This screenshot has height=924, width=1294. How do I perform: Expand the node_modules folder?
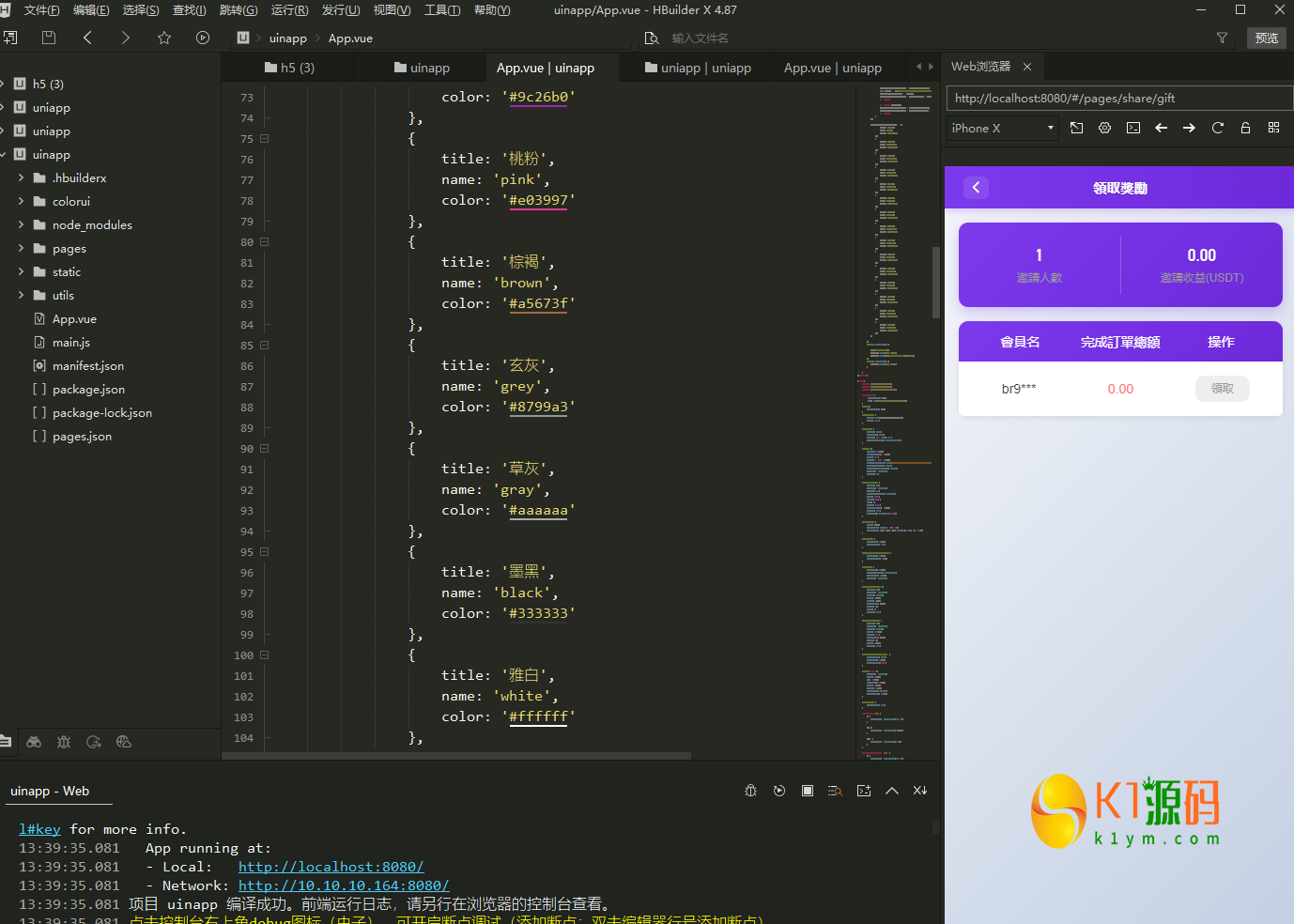tap(22, 224)
